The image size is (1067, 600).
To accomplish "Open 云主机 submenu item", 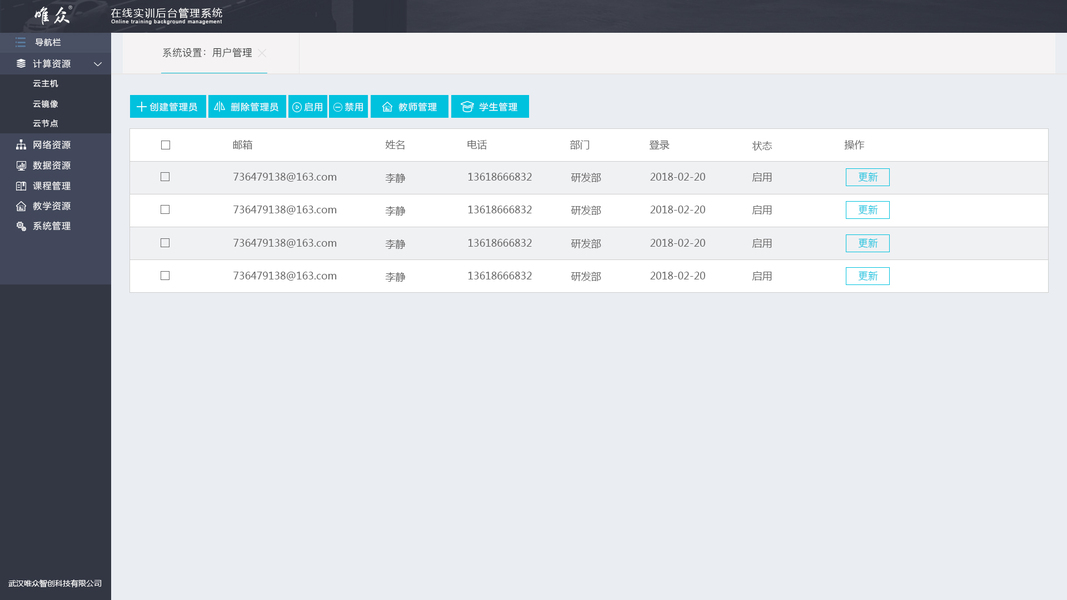I will click(x=46, y=84).
